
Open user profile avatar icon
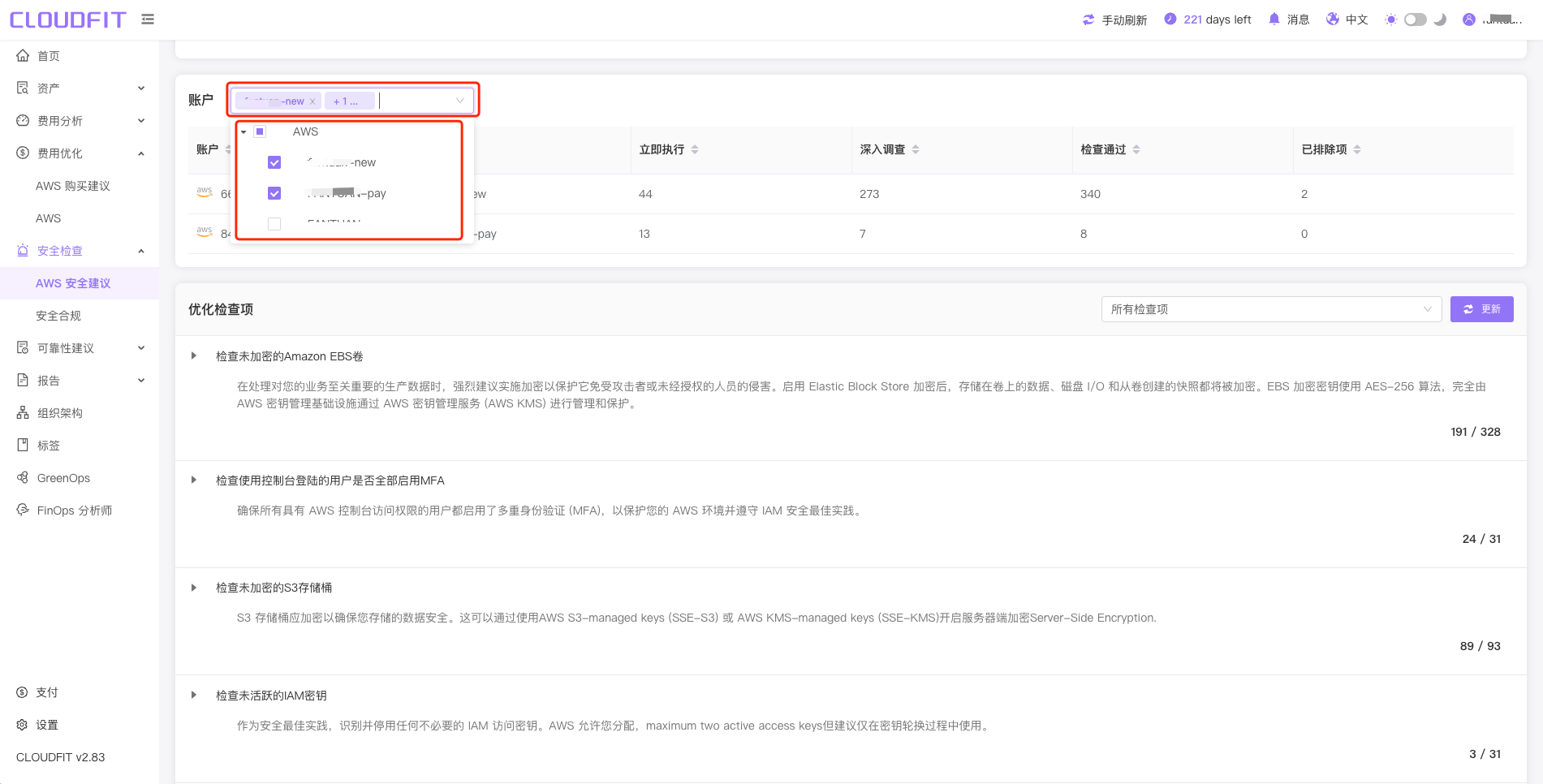click(x=1468, y=19)
